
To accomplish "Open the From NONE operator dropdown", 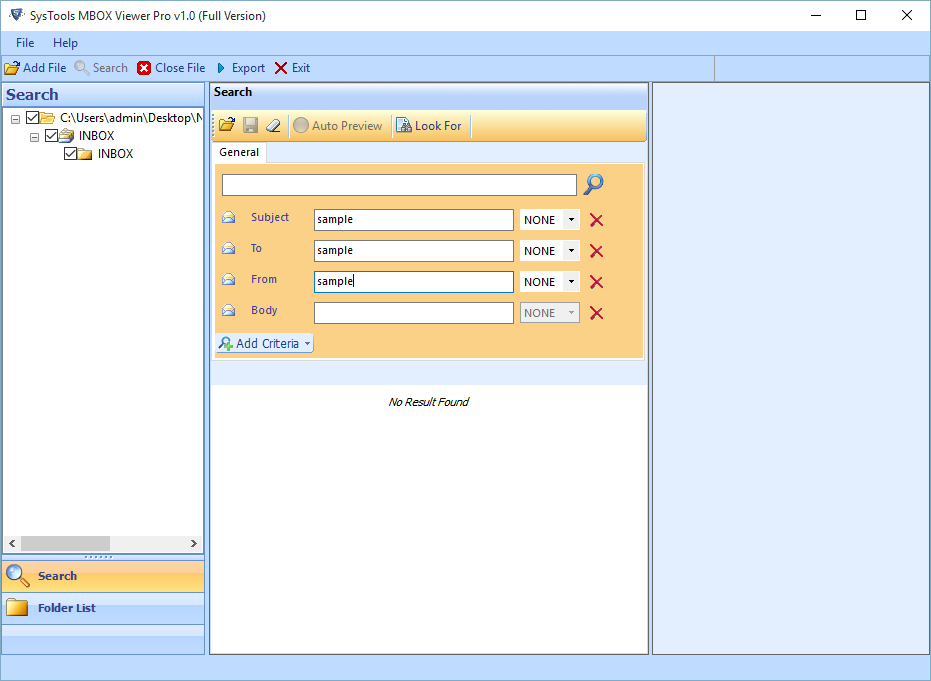I will [571, 281].
